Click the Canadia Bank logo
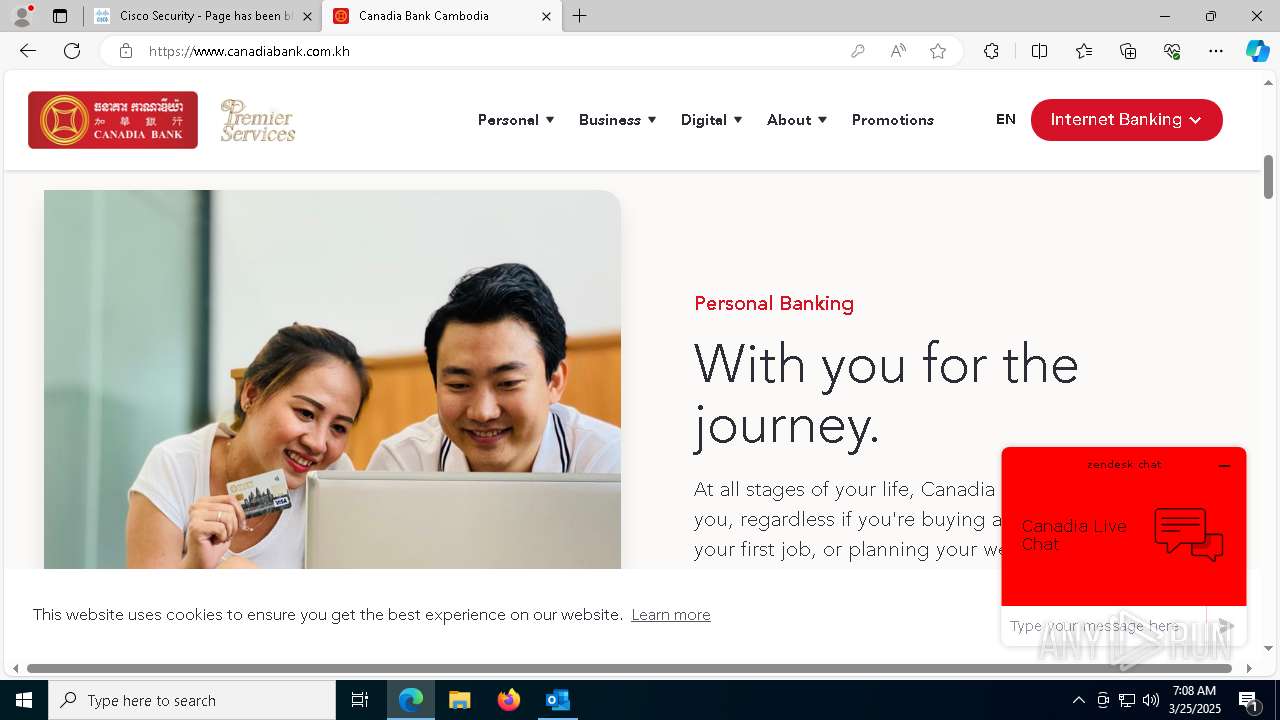Viewport: 1280px width, 720px height. pos(113,120)
